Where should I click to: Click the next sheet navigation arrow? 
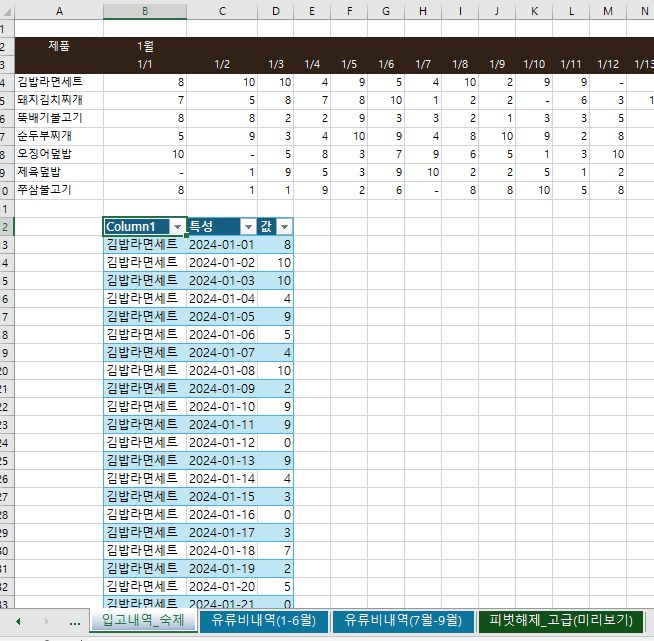(46, 622)
